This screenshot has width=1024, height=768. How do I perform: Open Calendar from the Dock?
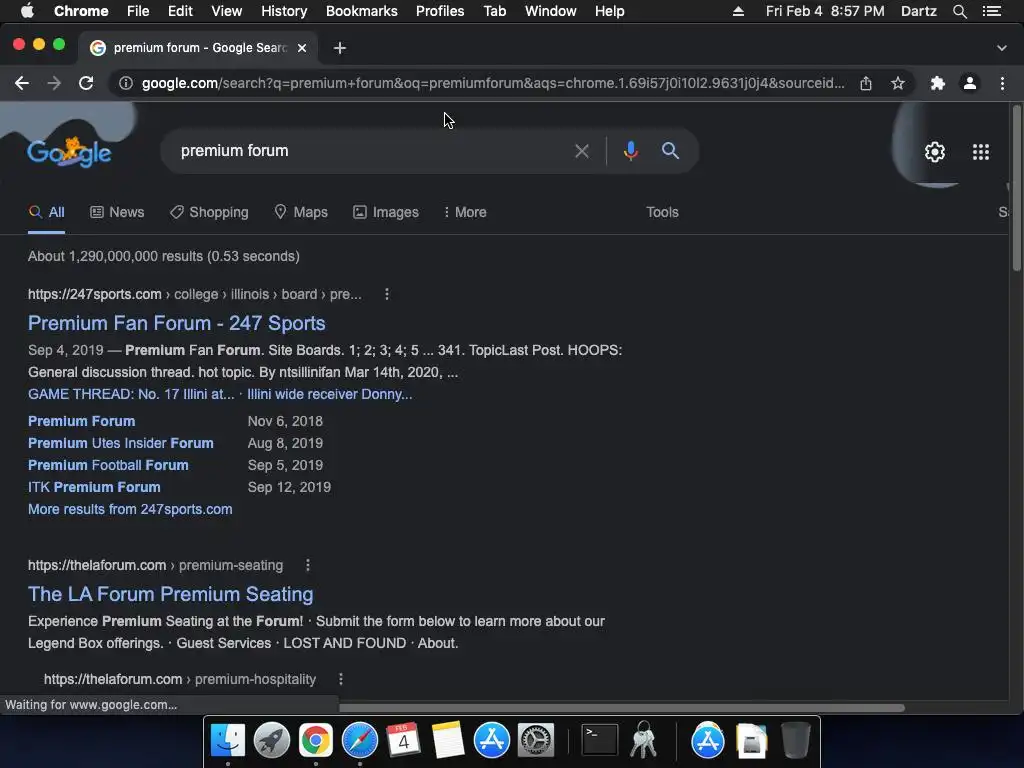click(x=404, y=741)
